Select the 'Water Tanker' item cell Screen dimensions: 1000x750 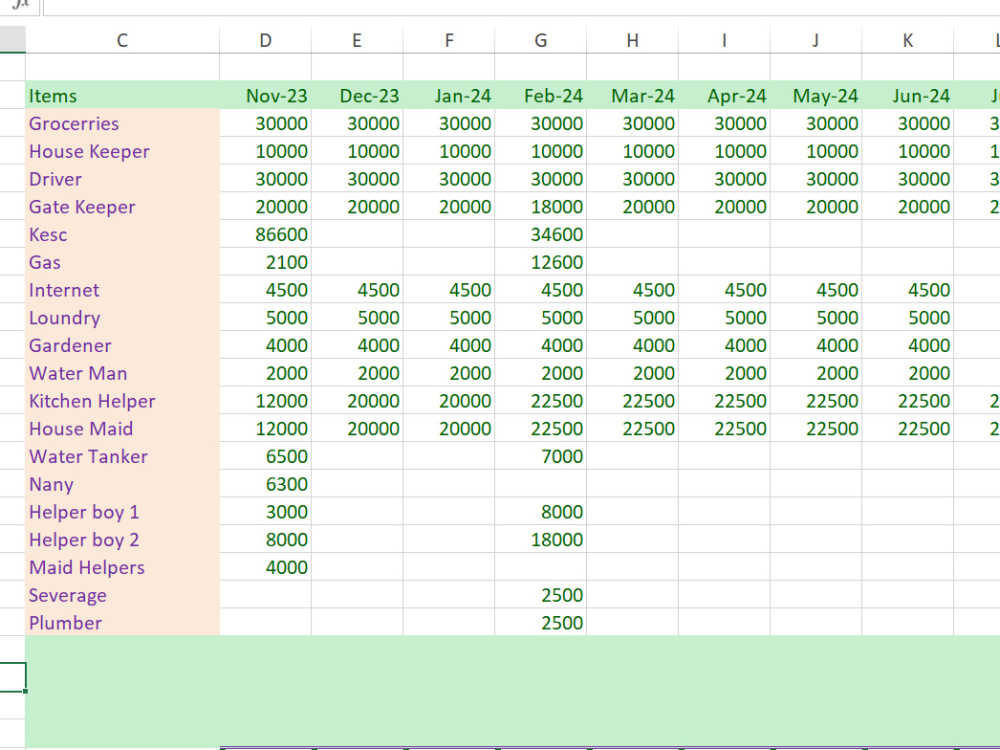122,456
